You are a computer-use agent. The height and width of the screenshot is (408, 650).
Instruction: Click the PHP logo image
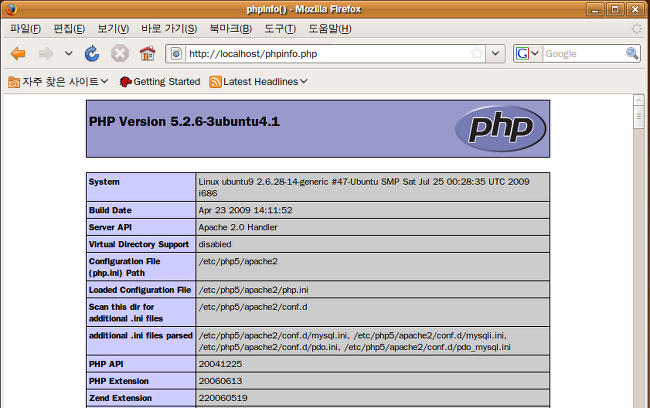[500, 129]
